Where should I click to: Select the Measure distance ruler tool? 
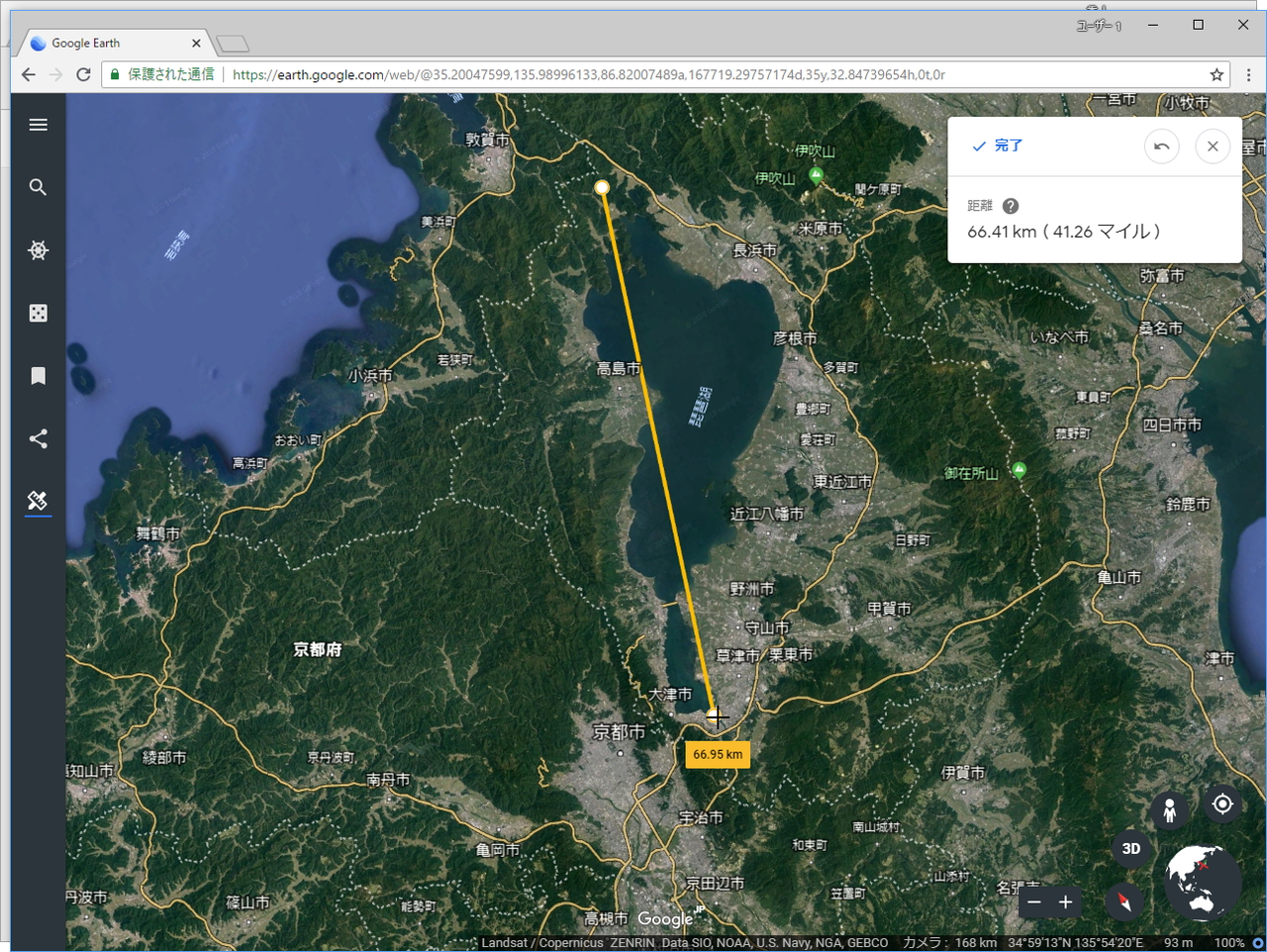(x=38, y=501)
